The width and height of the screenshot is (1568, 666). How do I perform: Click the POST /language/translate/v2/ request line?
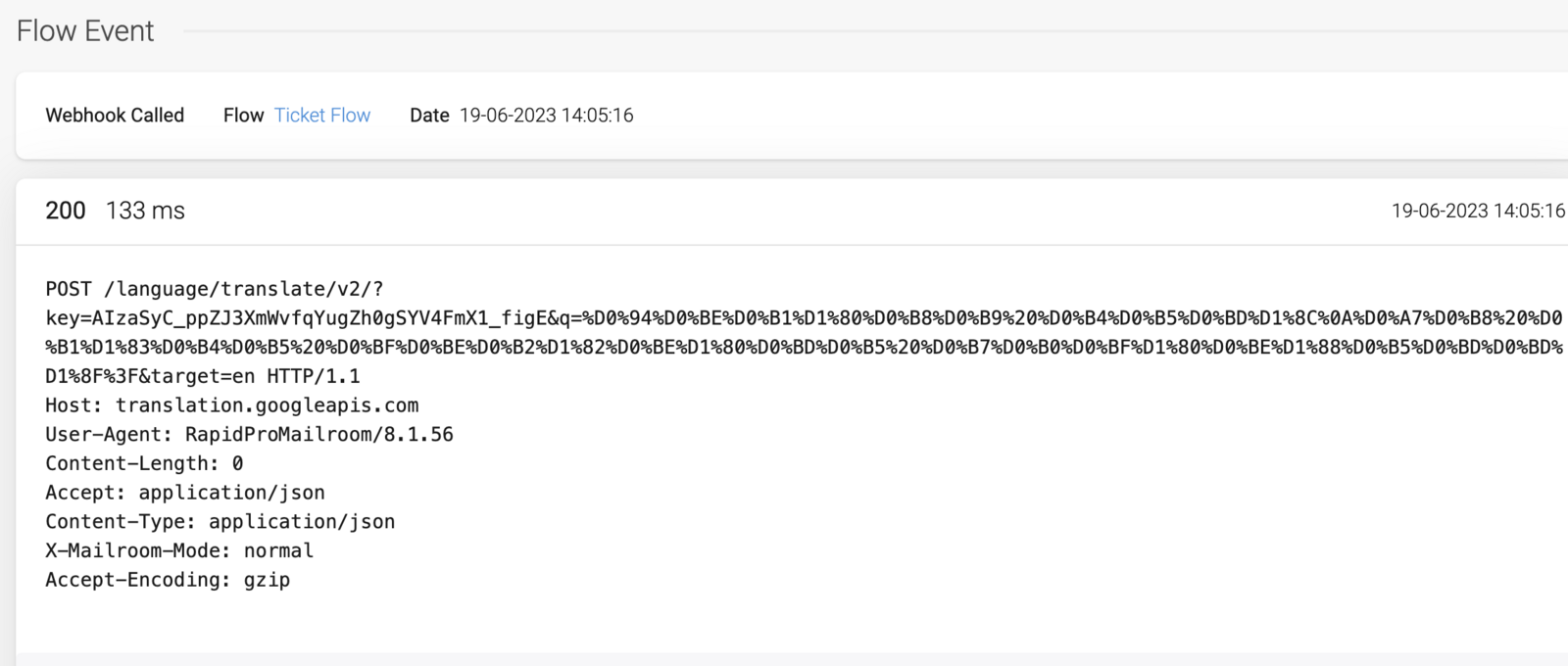[215, 289]
